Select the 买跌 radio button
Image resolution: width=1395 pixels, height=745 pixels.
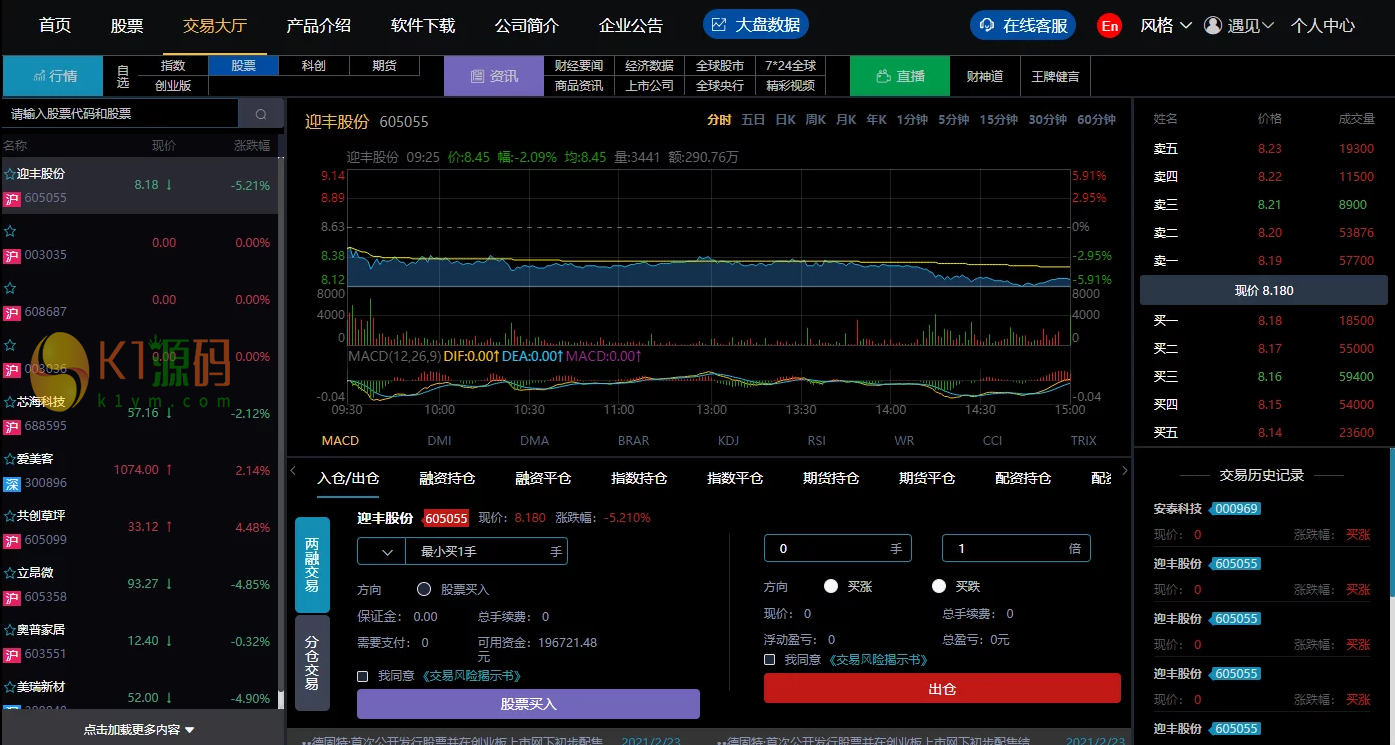[x=939, y=587]
